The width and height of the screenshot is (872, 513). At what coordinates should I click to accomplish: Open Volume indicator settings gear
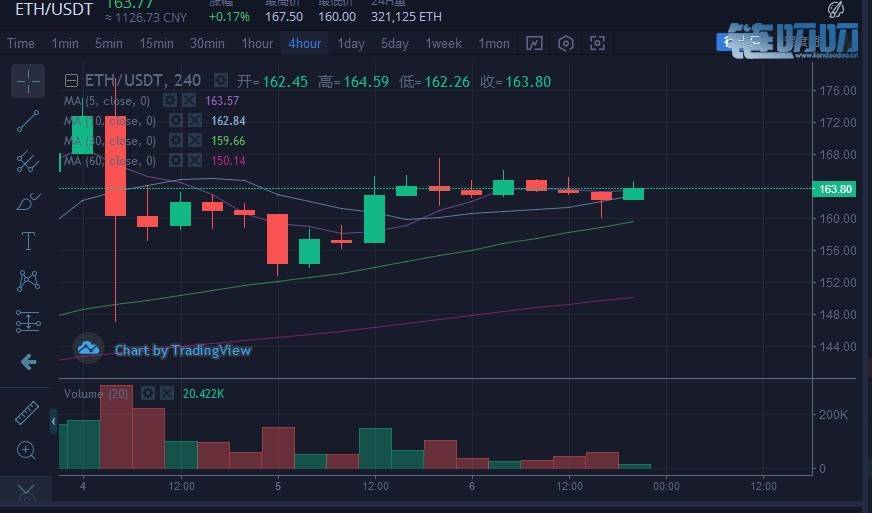click(x=148, y=393)
